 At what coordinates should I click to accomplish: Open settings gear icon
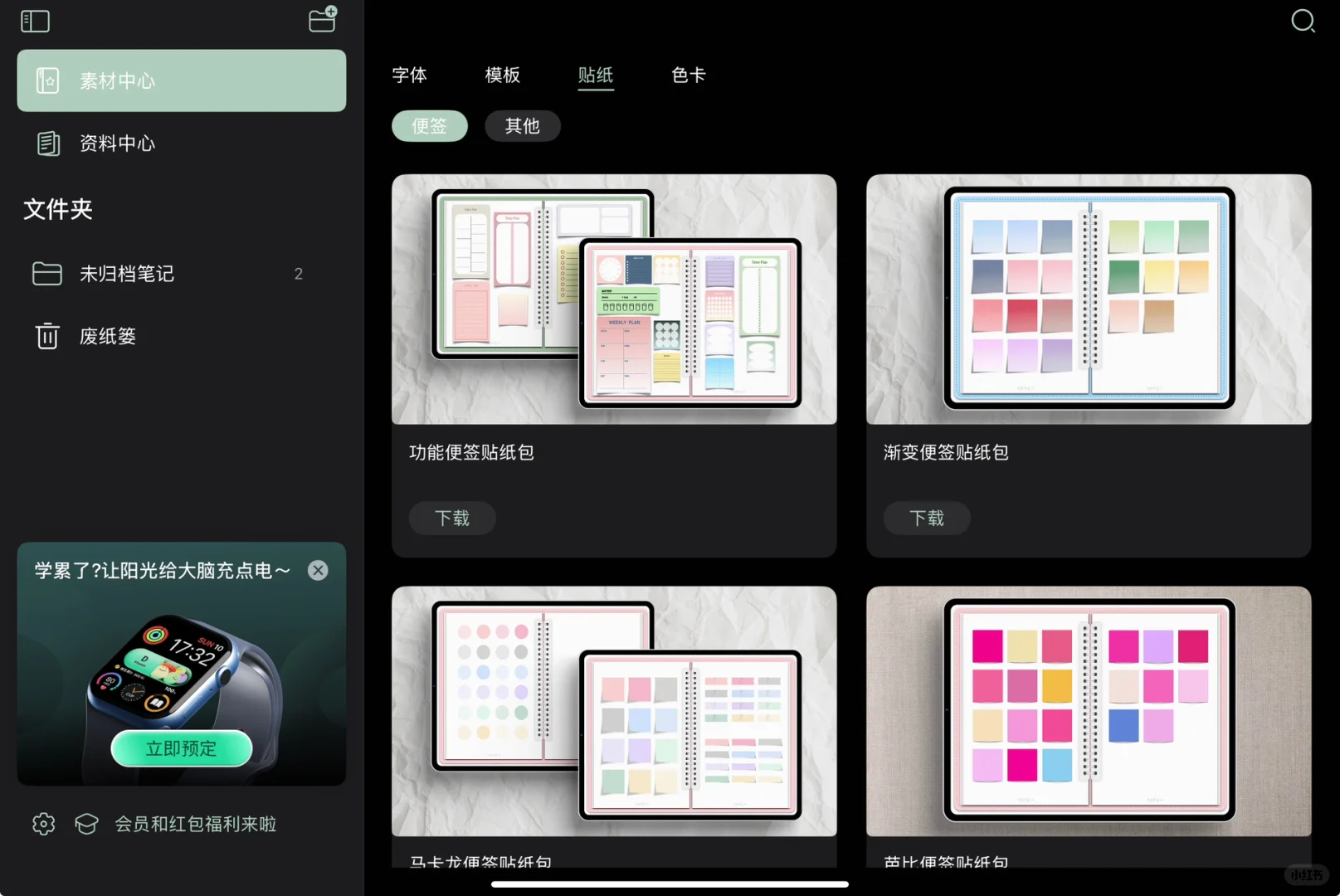44,824
